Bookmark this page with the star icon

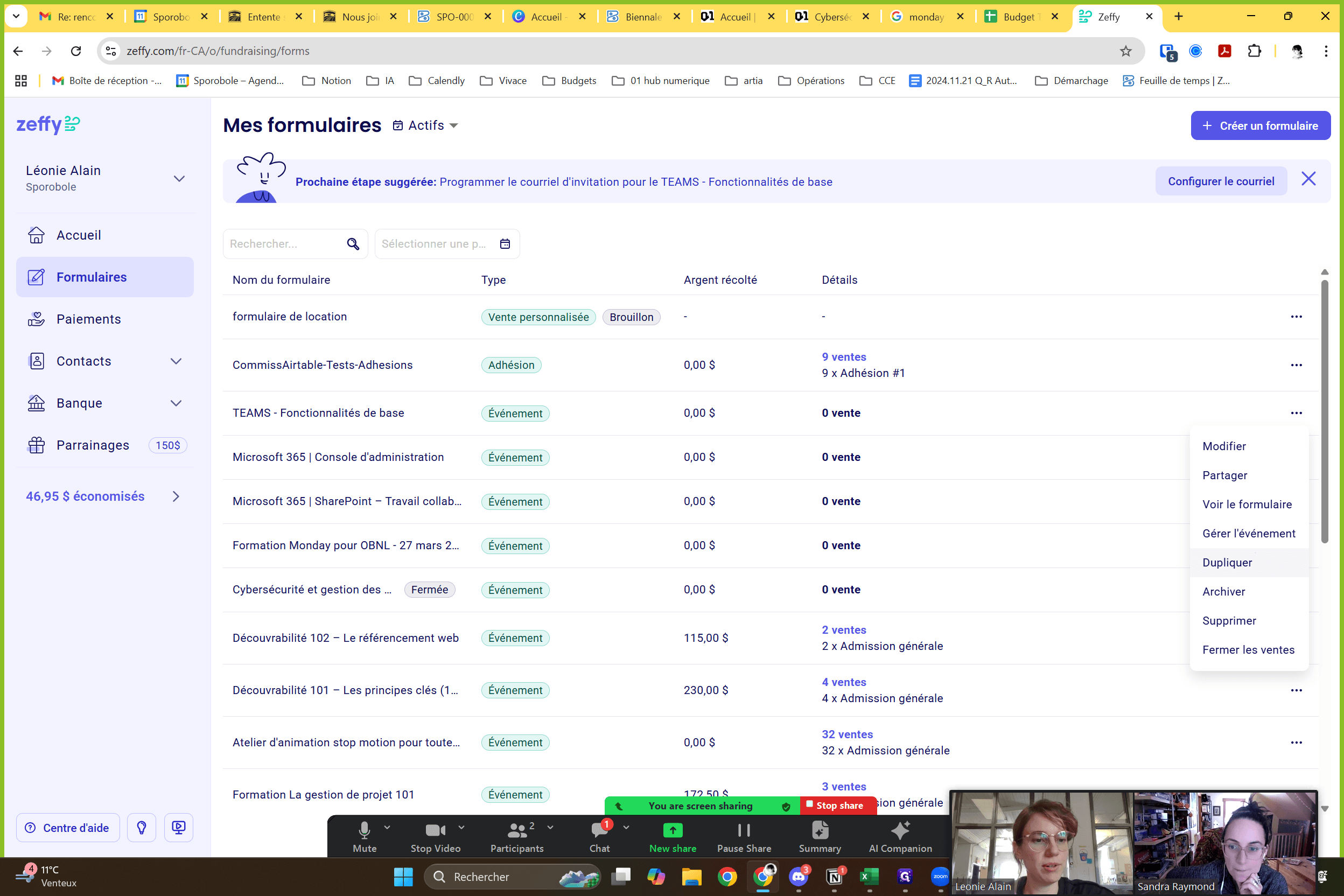1125,51
